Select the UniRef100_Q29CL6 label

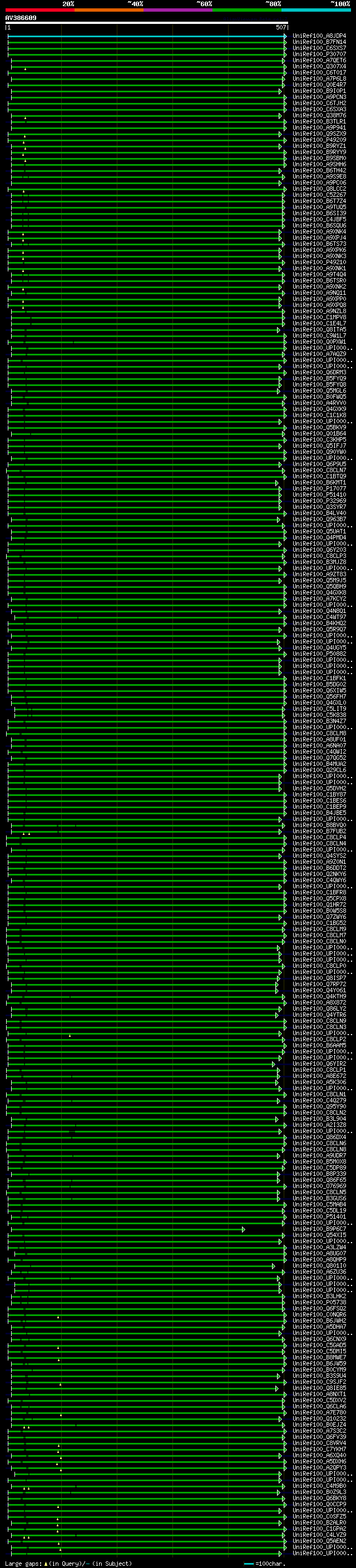319,770
